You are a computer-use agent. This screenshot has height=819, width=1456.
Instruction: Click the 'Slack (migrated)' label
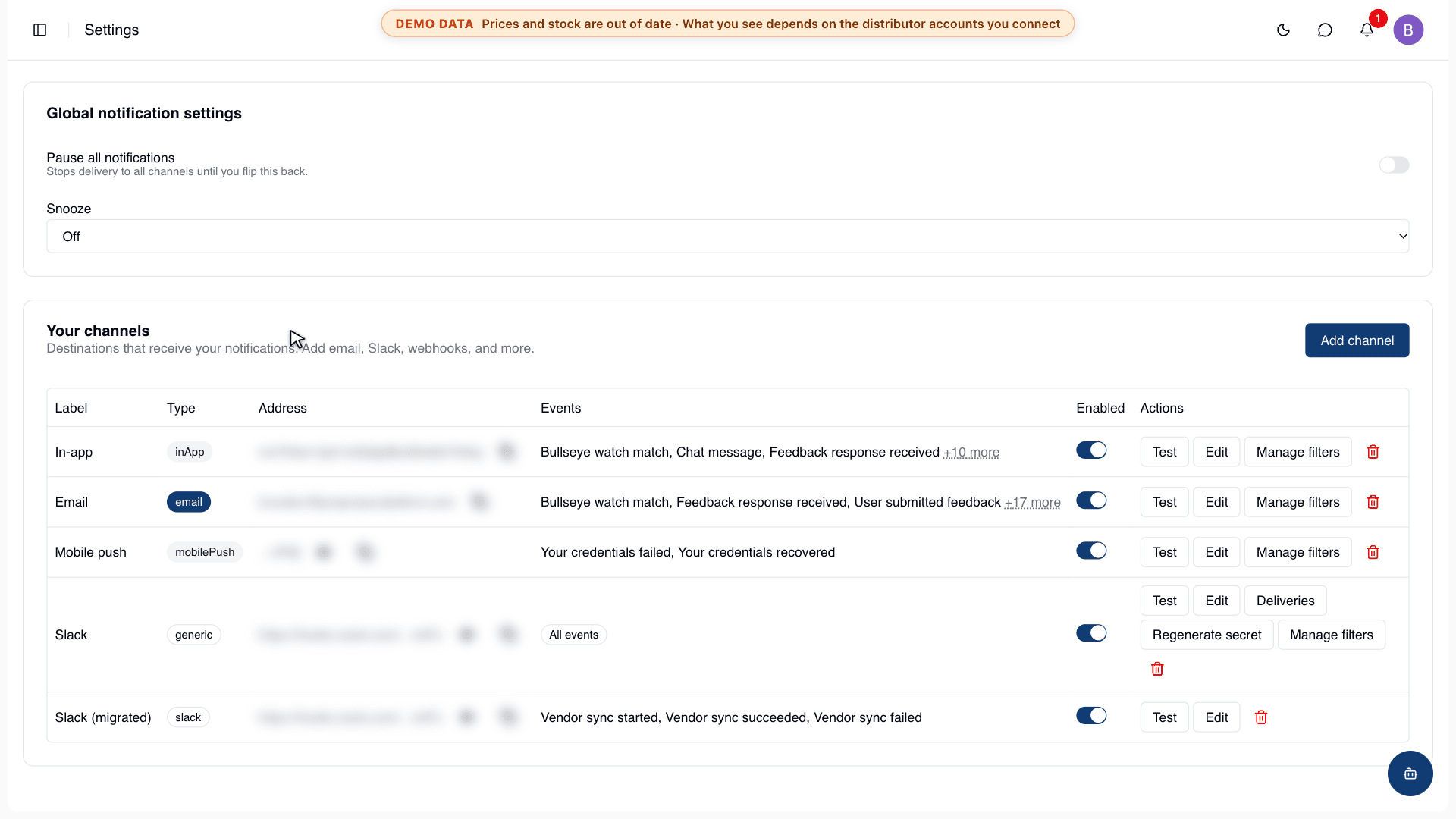[103, 717]
